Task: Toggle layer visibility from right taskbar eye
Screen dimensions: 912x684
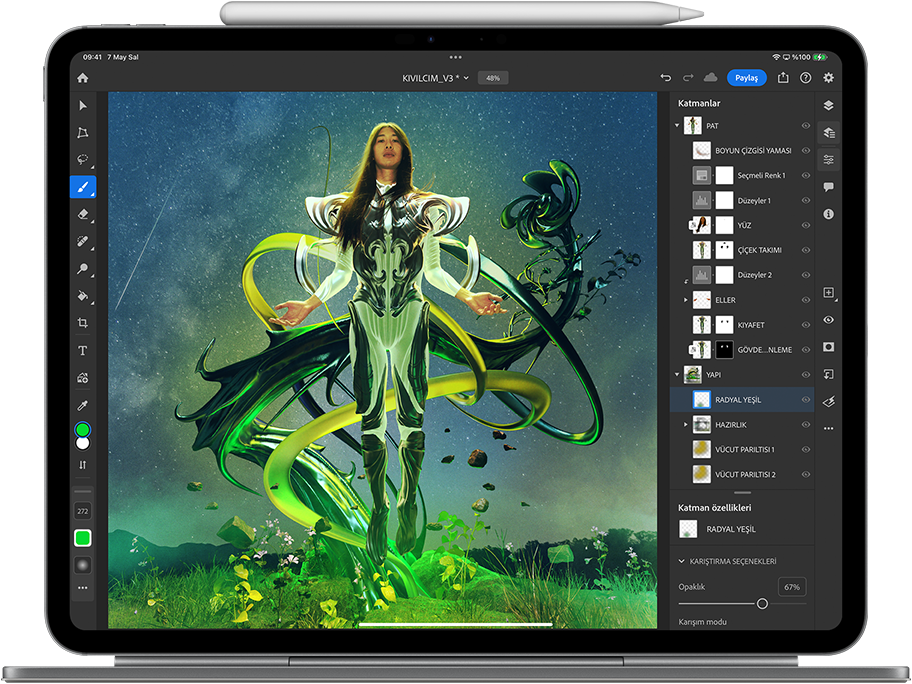Action: click(x=829, y=320)
